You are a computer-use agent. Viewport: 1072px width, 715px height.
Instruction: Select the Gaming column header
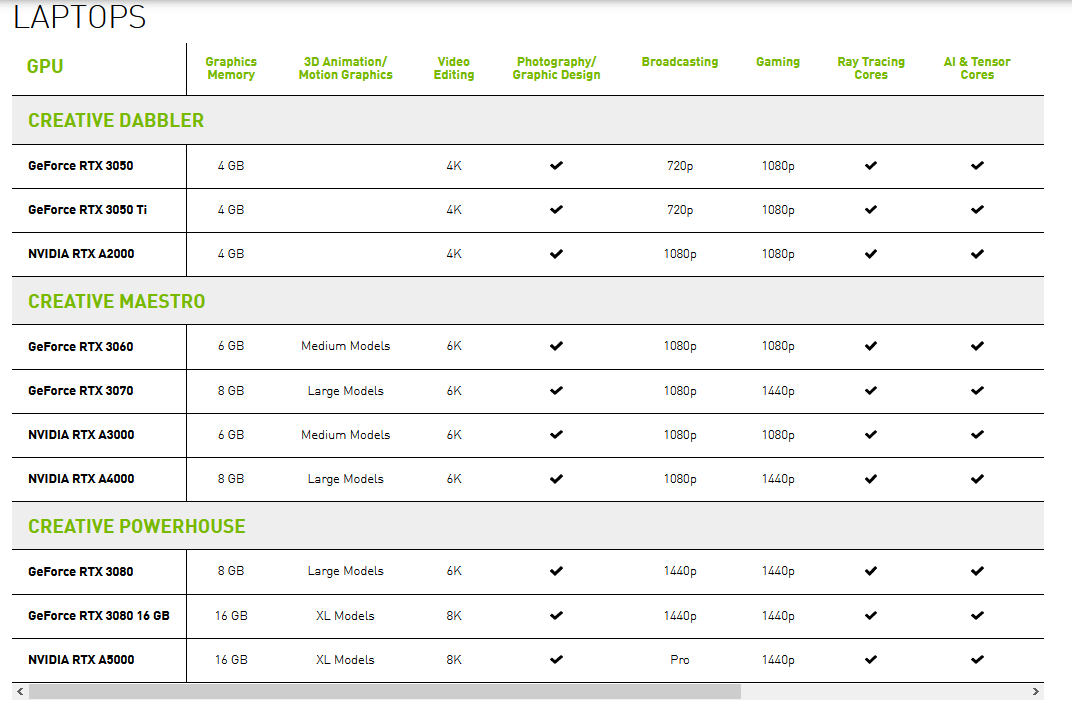778,61
